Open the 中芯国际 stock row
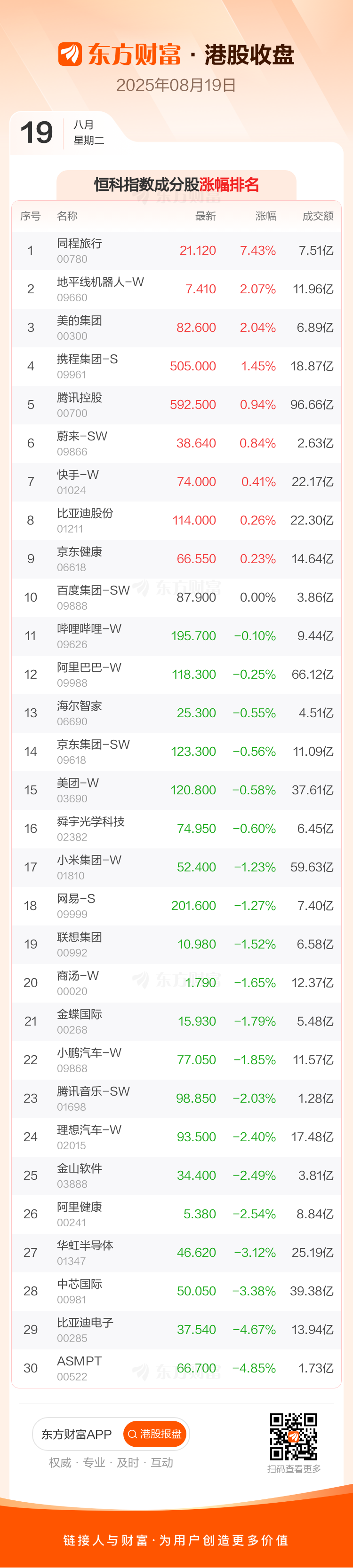Screen dimensions: 353x1568 pos(79,1285)
